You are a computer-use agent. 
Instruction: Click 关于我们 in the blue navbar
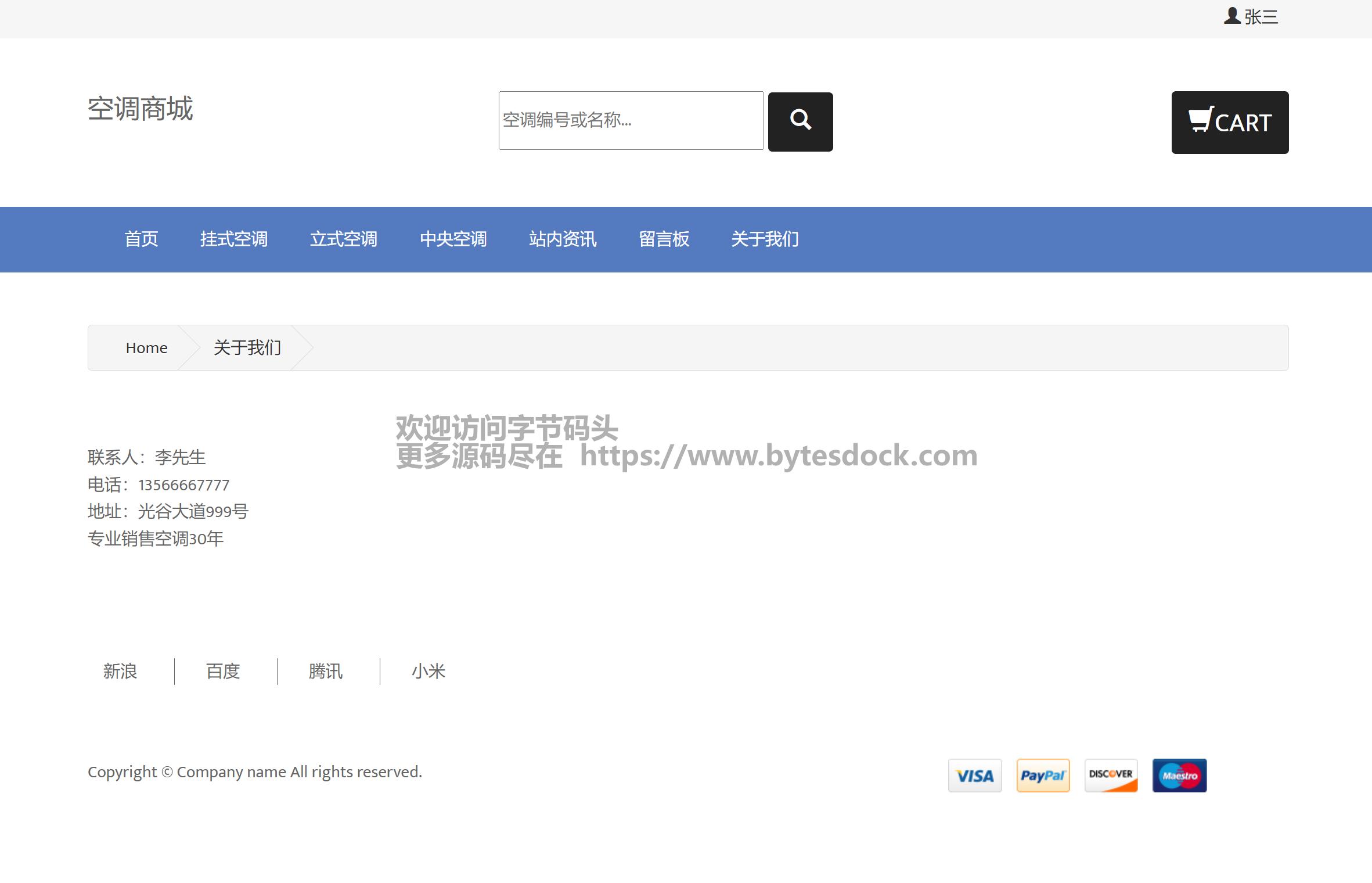pyautogui.click(x=765, y=239)
